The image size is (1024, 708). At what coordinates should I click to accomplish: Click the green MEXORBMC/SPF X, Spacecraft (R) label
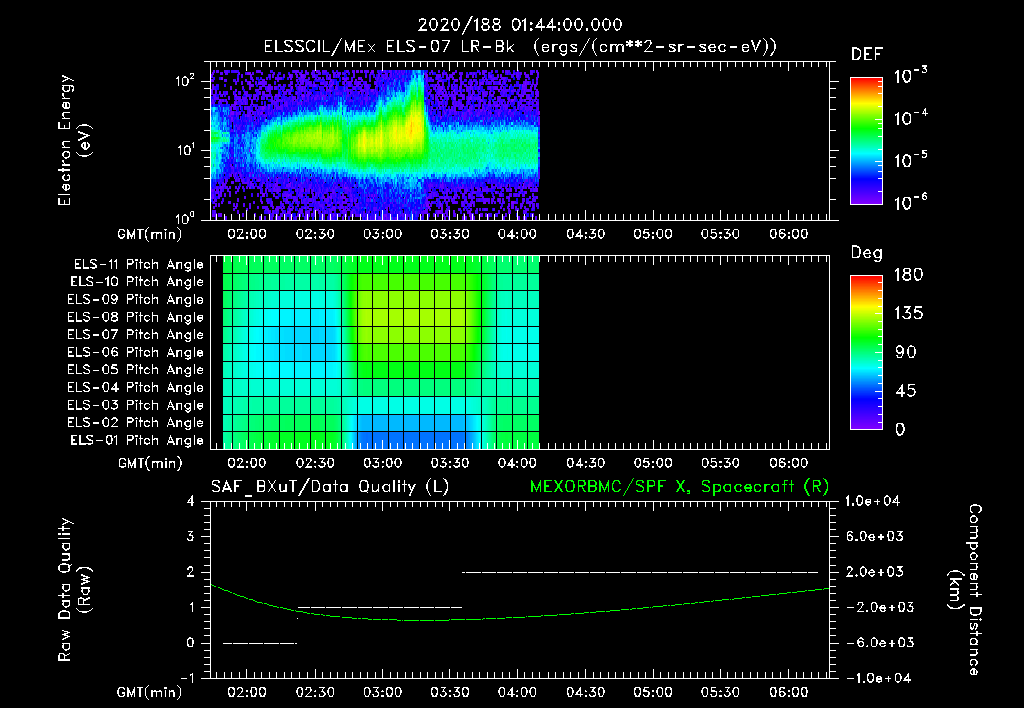679,487
